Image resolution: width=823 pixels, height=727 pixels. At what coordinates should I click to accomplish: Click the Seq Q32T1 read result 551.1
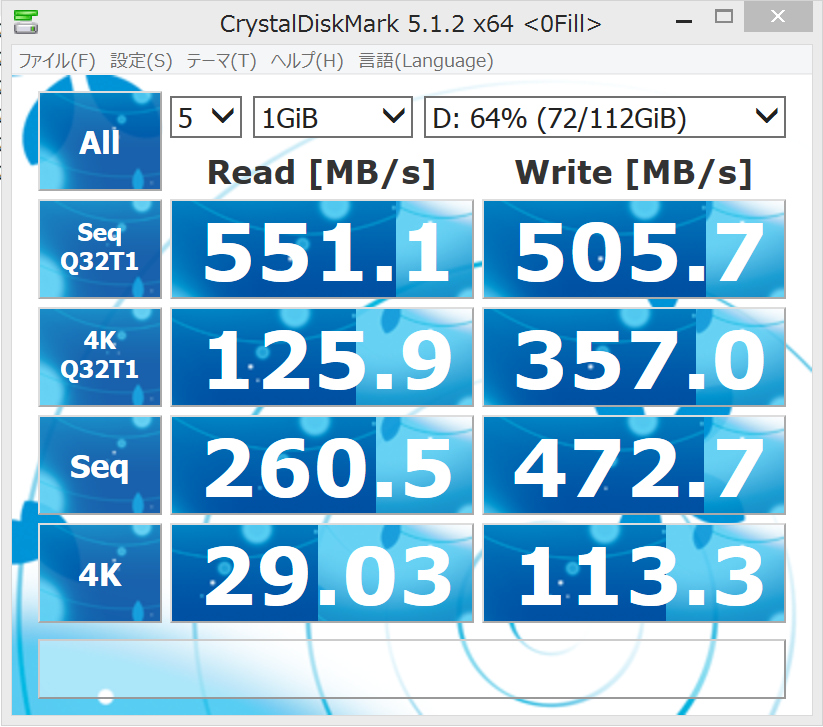click(322, 249)
